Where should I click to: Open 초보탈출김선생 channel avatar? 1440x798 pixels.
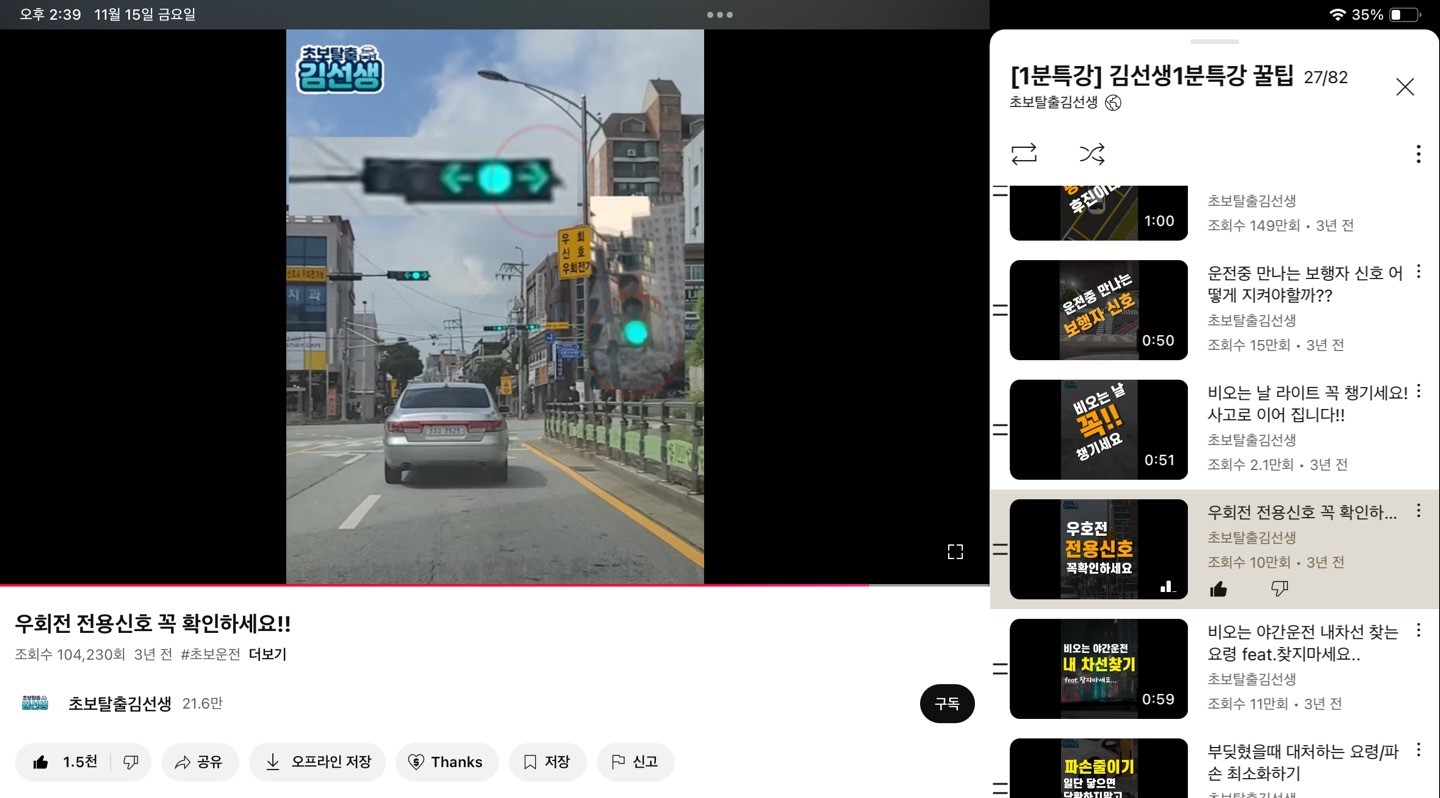[x=35, y=703]
